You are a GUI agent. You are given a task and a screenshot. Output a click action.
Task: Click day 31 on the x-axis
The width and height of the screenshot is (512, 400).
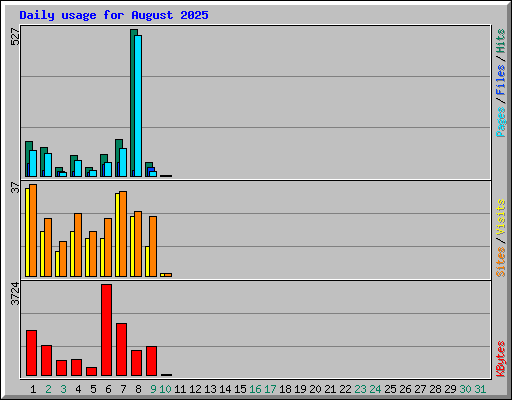(480, 389)
